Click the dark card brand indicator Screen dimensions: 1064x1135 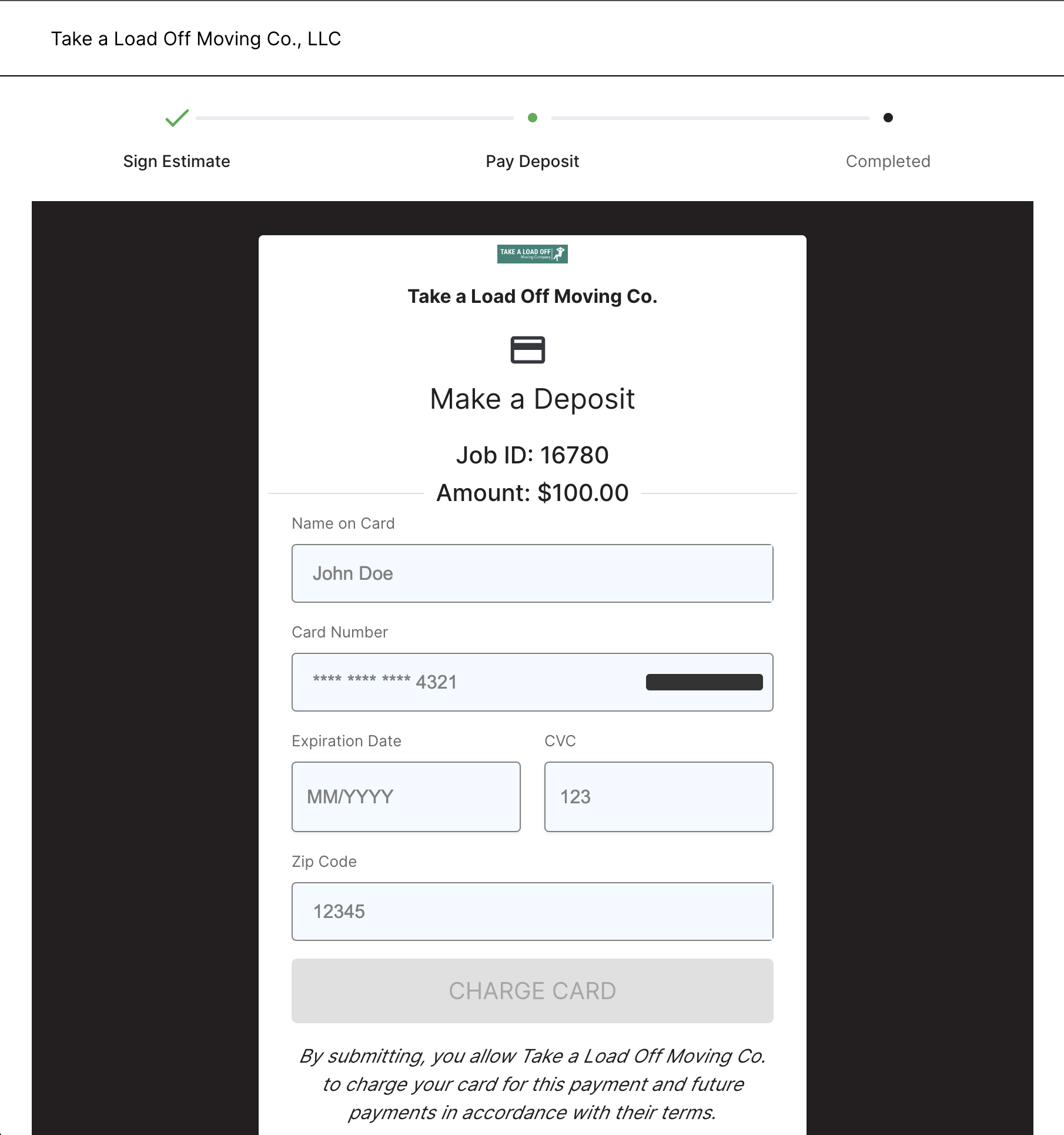tap(704, 682)
